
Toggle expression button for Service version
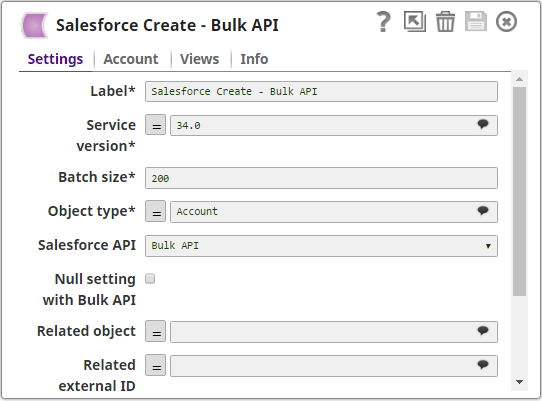click(x=156, y=125)
